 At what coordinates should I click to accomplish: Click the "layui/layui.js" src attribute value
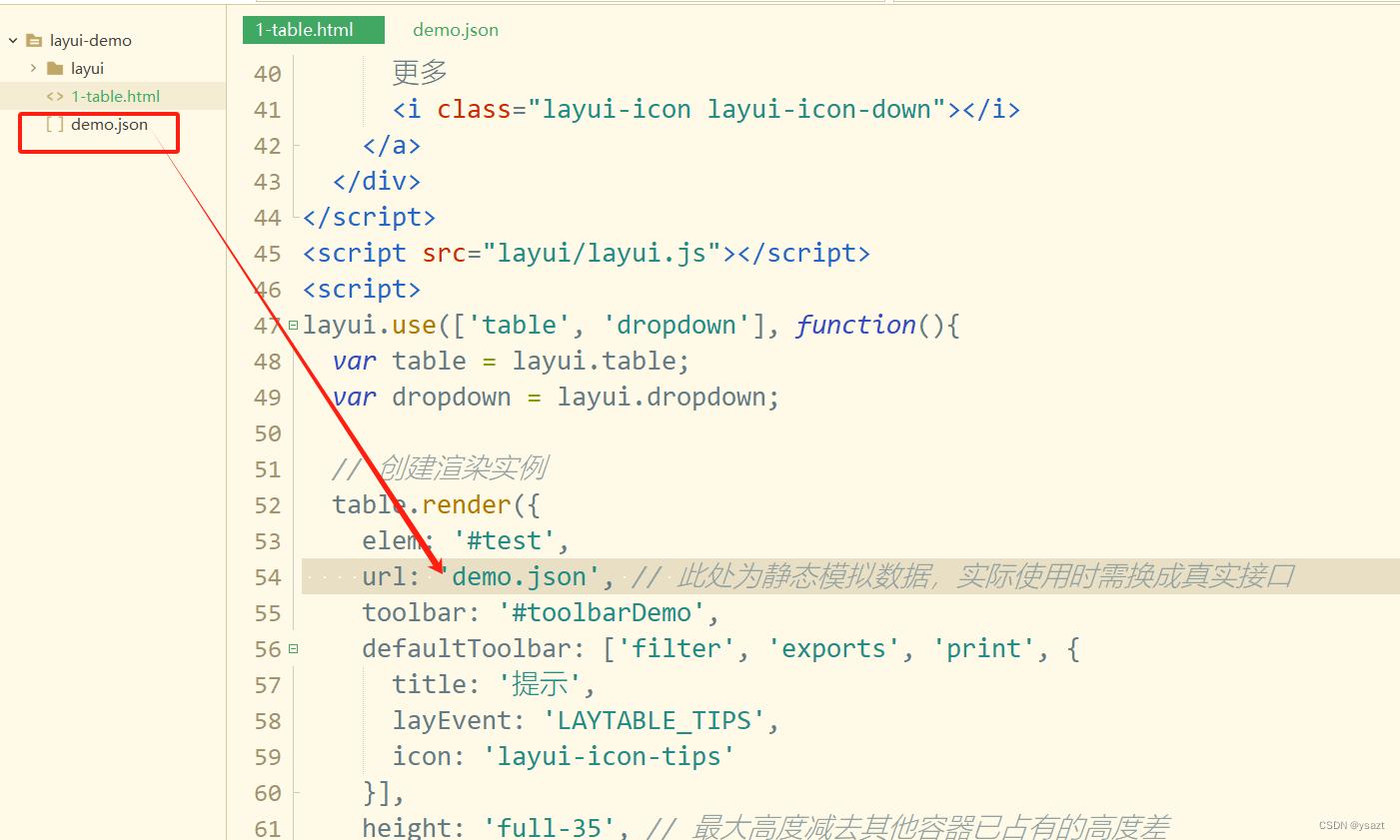pyautogui.click(x=602, y=253)
